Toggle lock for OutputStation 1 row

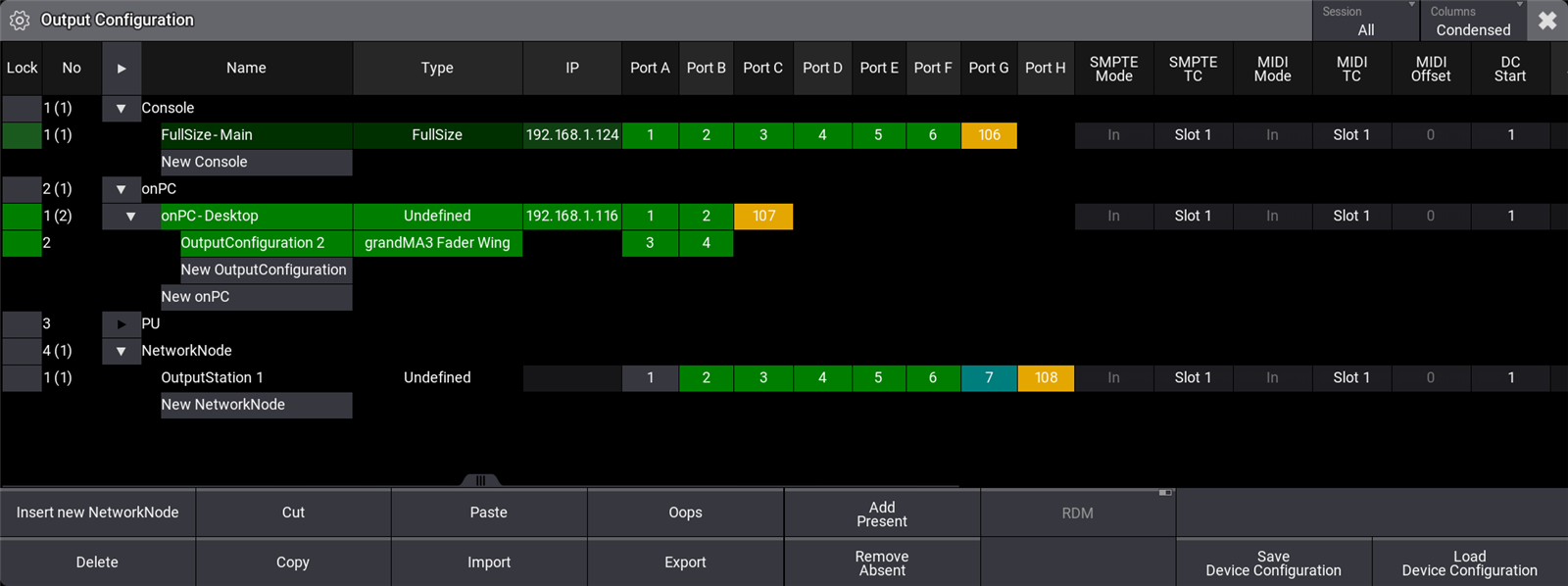pos(22,378)
